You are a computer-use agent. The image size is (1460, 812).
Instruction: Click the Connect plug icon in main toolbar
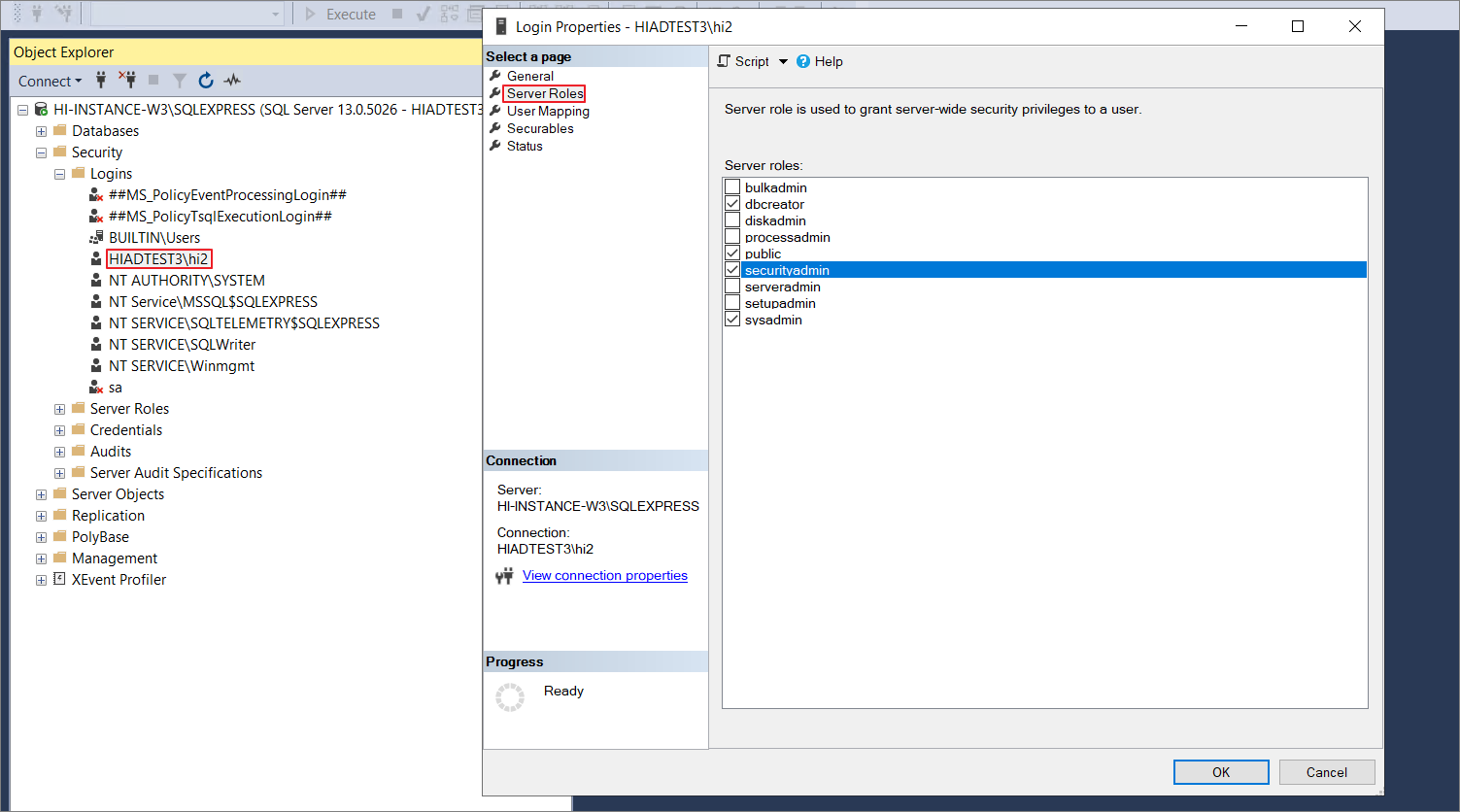coord(38,14)
